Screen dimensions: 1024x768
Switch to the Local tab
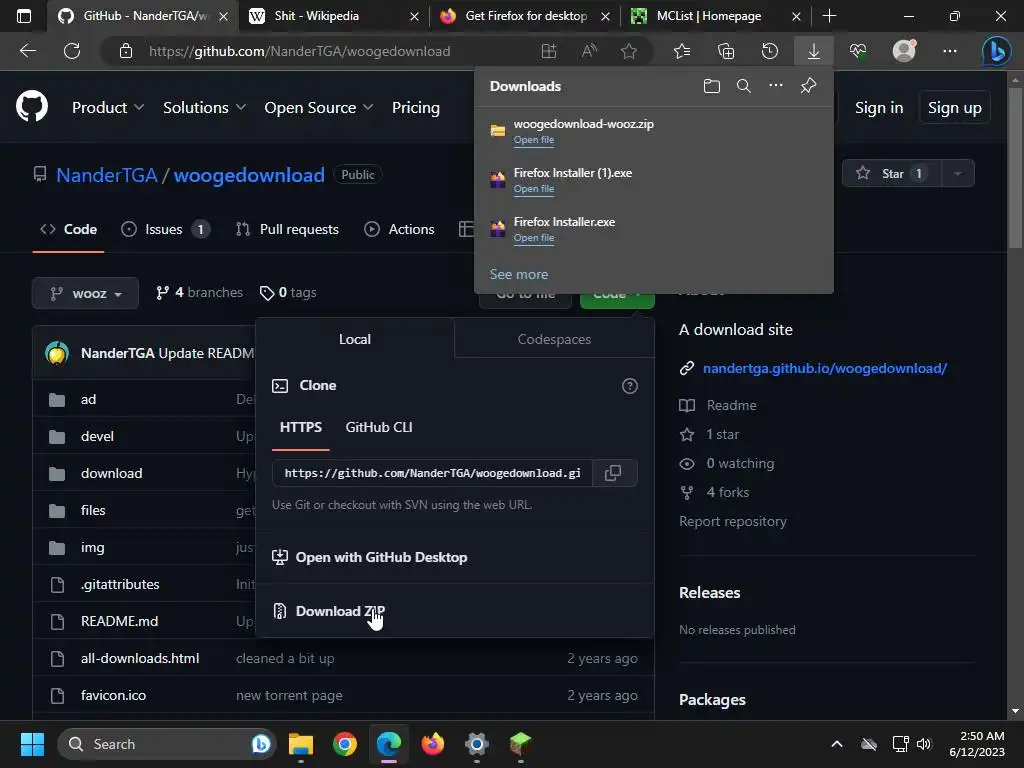click(355, 339)
